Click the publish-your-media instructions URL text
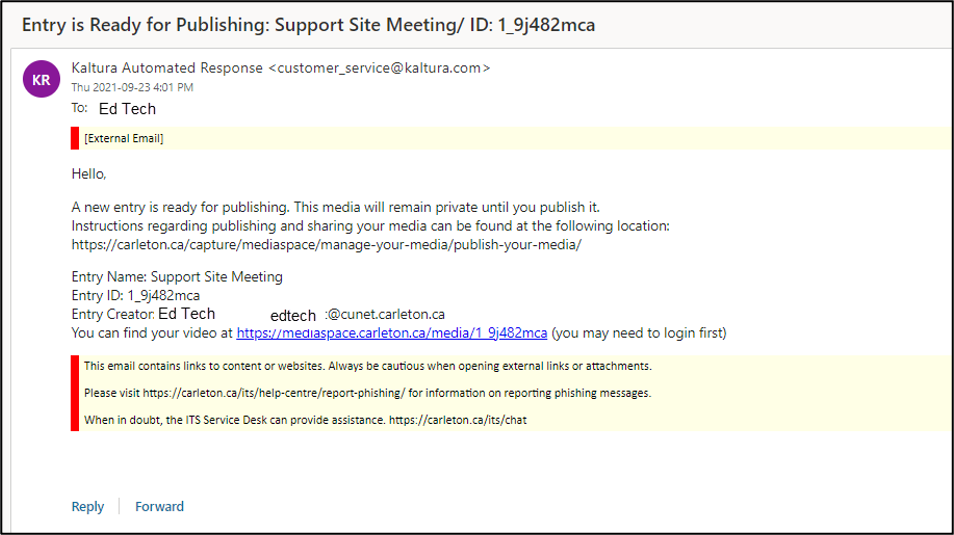The height and width of the screenshot is (535, 954). coord(326,244)
